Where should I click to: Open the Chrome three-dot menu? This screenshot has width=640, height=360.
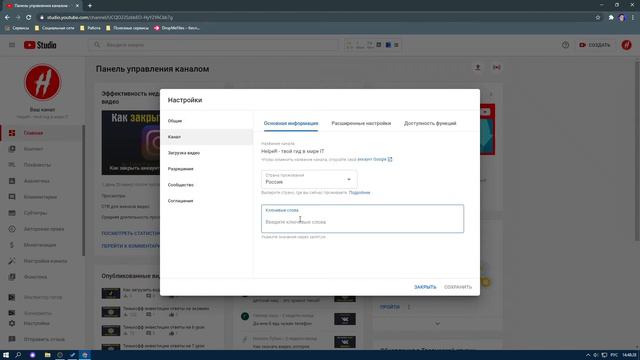pos(633,18)
